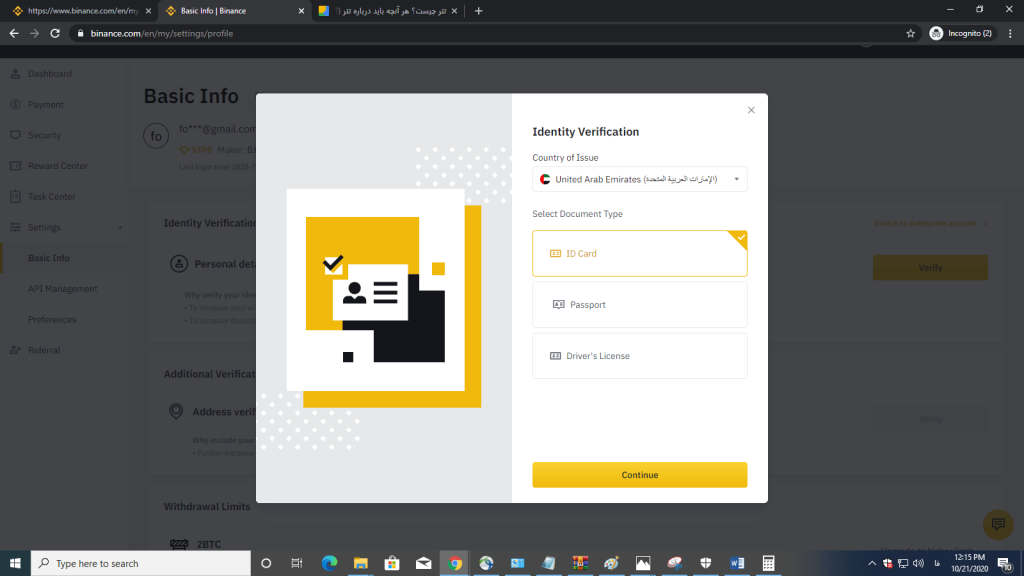Click the browser back arrow

pos(14,33)
